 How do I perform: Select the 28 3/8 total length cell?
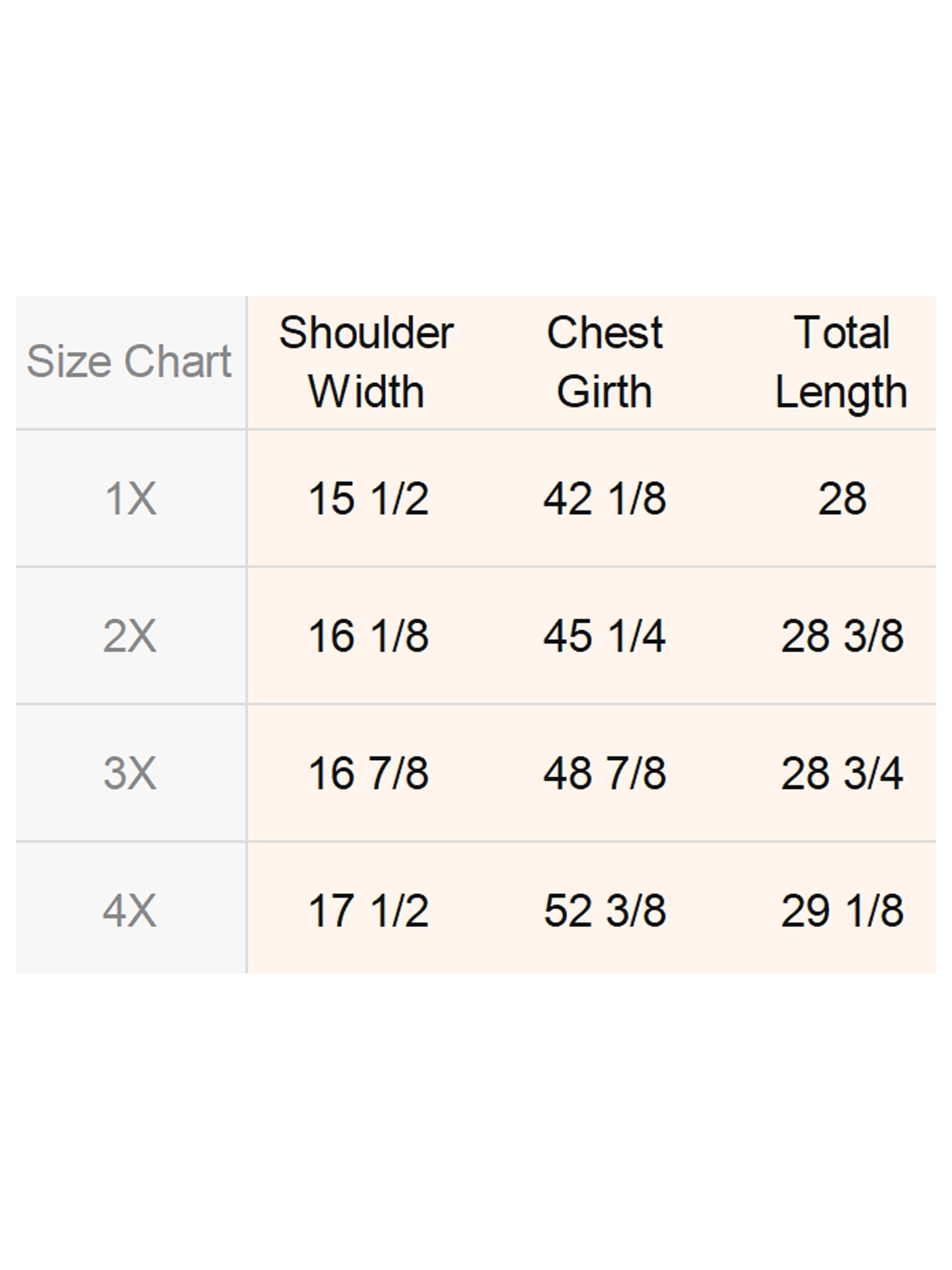842,636
